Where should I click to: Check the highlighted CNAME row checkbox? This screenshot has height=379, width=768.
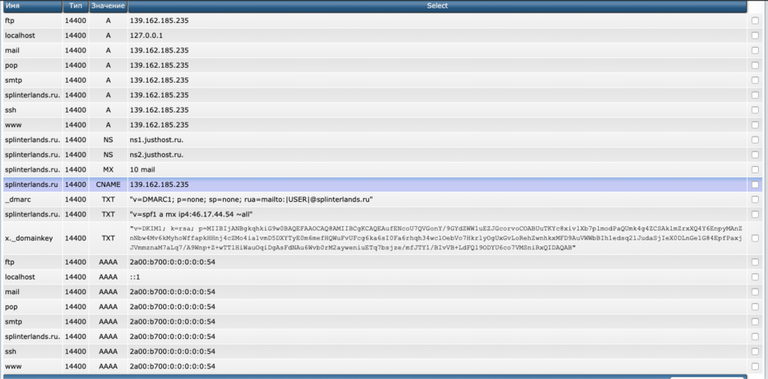[755, 185]
